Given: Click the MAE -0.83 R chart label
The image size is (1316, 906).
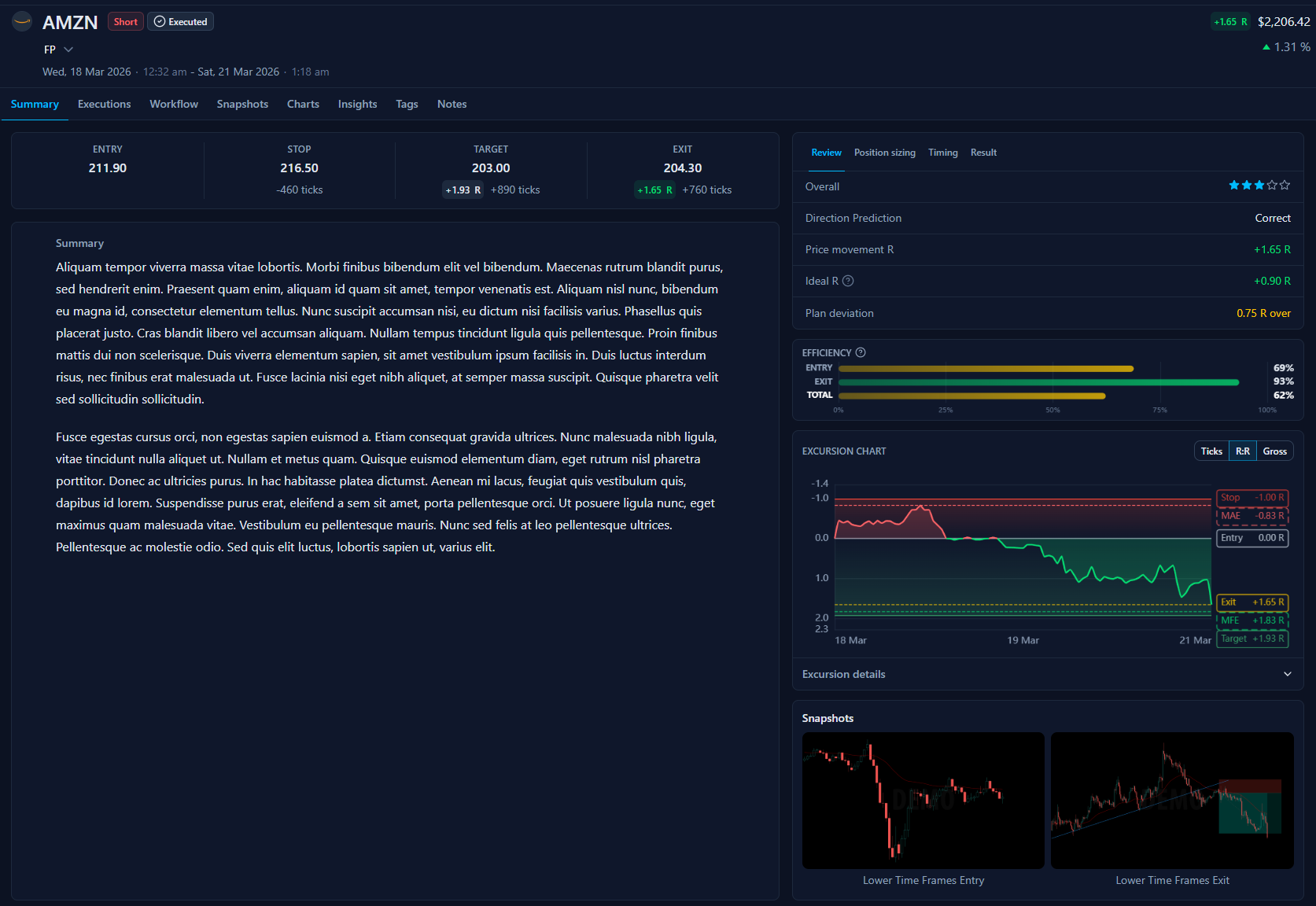Looking at the screenshot, I should pos(1252,516).
